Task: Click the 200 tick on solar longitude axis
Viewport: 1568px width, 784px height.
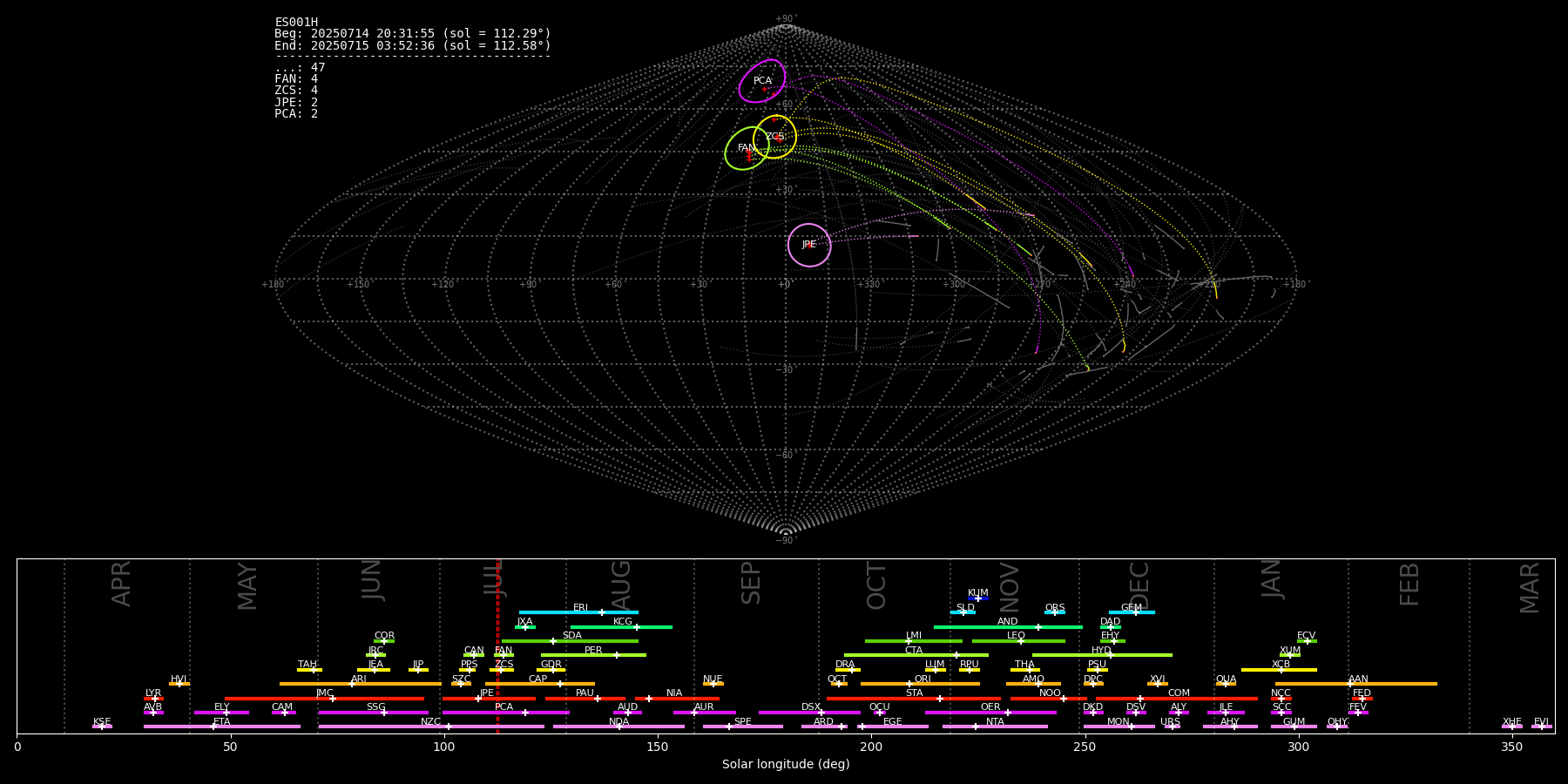Action: [871, 747]
